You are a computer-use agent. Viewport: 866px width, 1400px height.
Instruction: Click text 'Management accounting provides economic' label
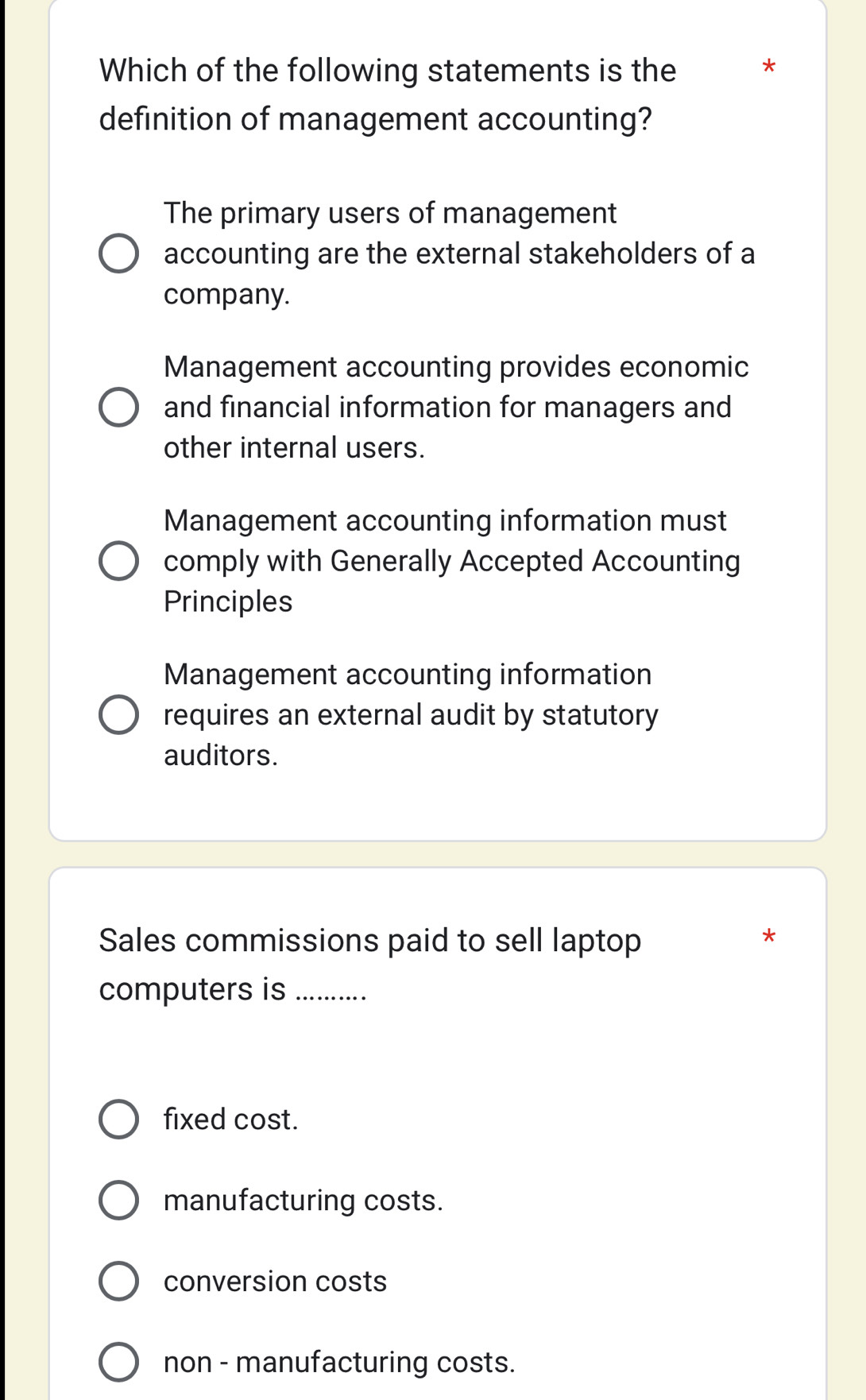tap(456, 367)
